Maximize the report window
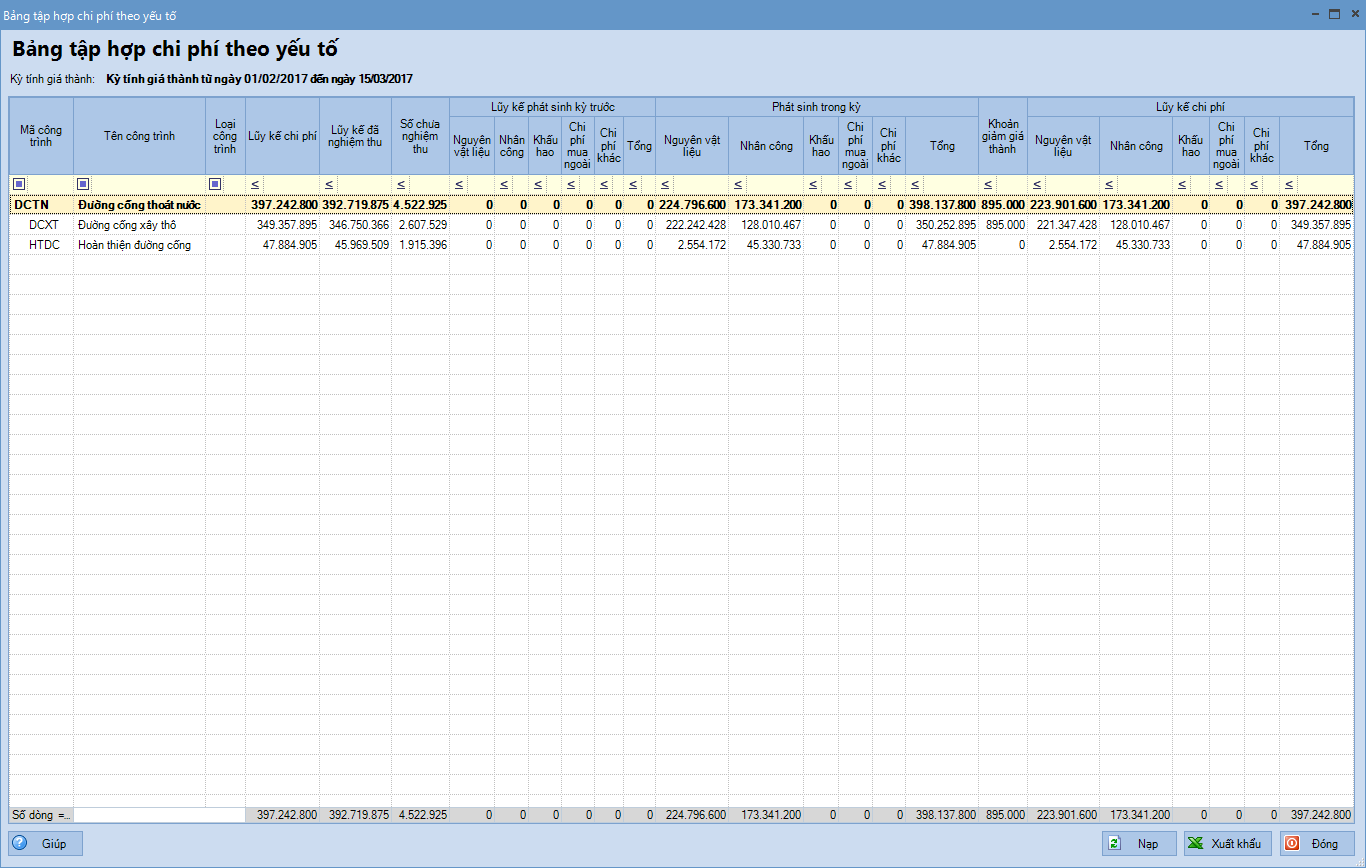The height and width of the screenshot is (868, 1366). 1334,14
